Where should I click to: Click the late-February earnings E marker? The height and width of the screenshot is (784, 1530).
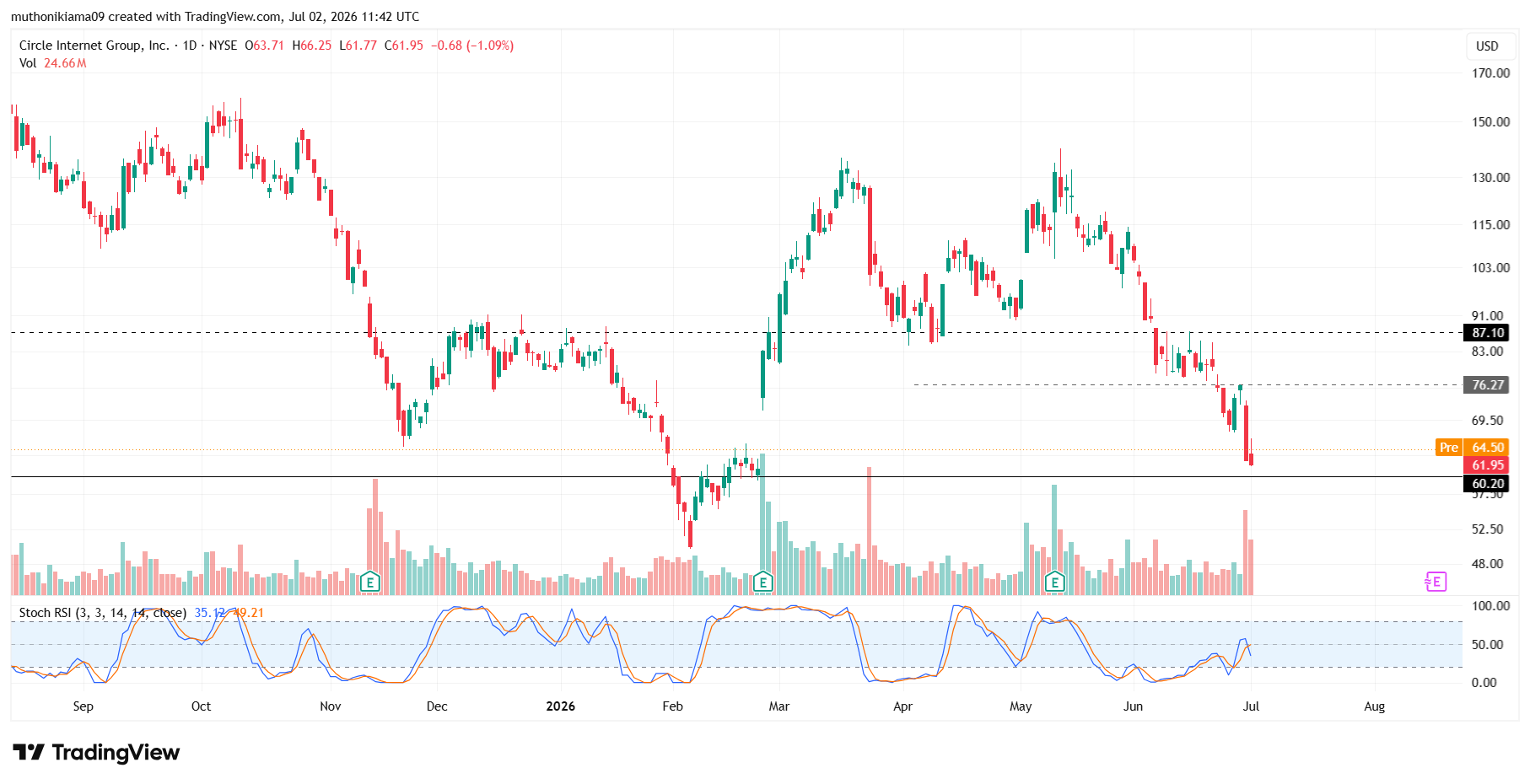(762, 582)
